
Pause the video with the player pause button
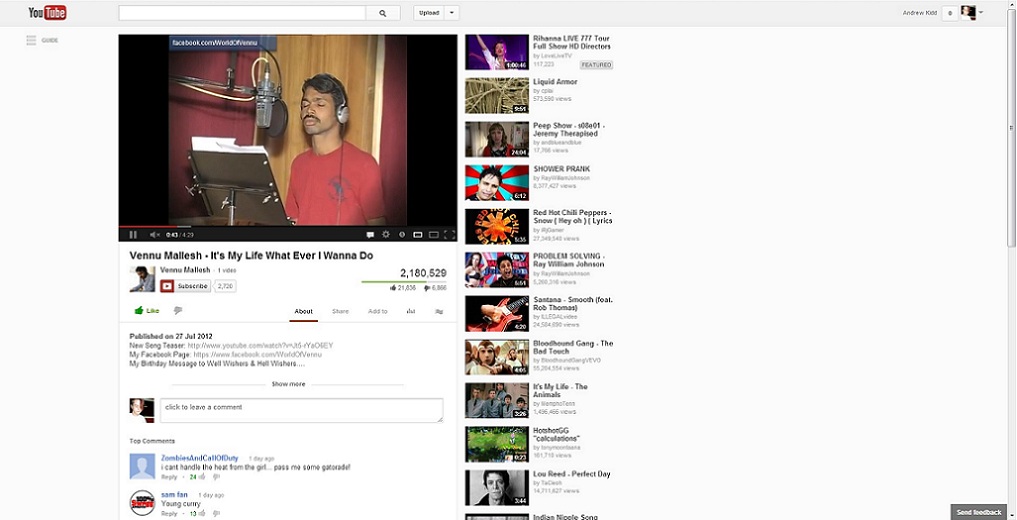pyautogui.click(x=133, y=235)
